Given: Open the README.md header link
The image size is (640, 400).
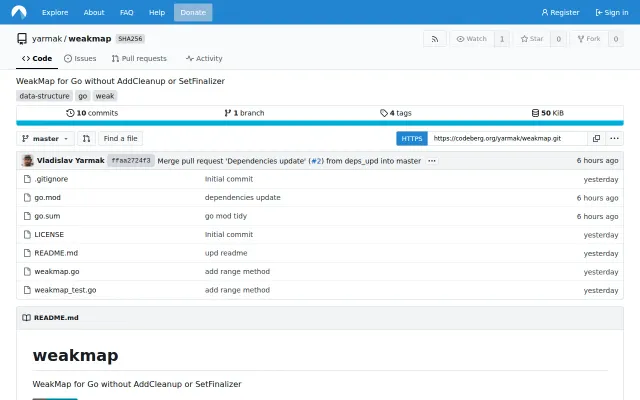Looking at the screenshot, I should coord(56,318).
